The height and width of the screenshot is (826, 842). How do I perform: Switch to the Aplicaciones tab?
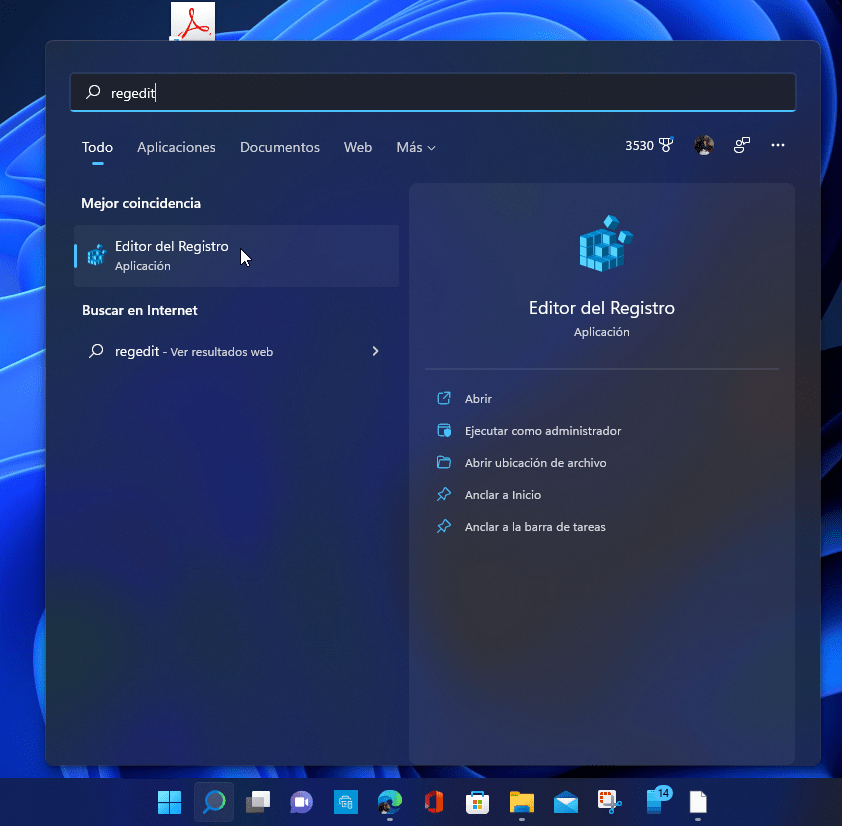pos(176,147)
